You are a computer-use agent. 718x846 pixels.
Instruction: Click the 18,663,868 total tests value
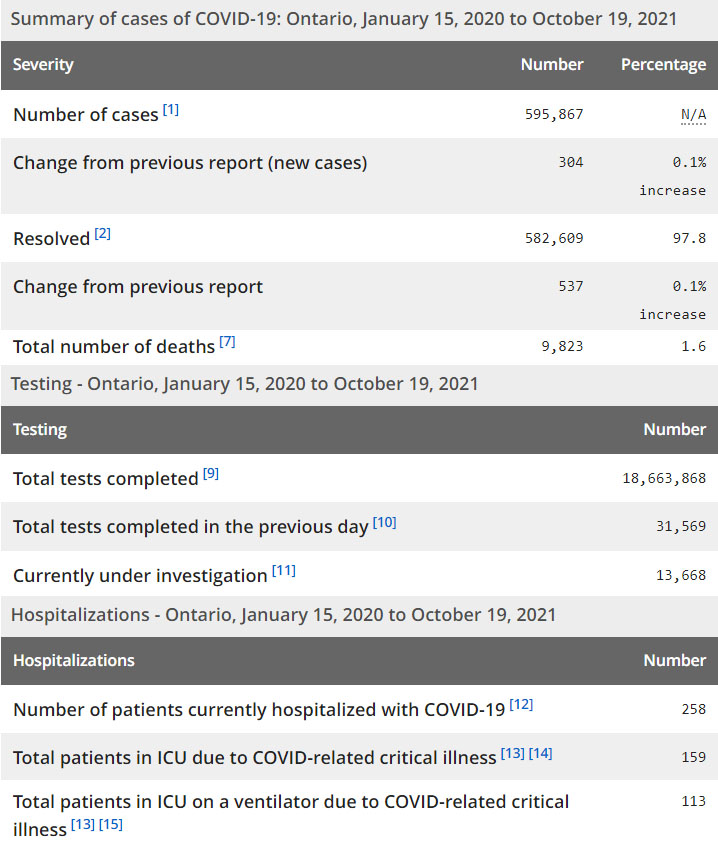coord(664,479)
